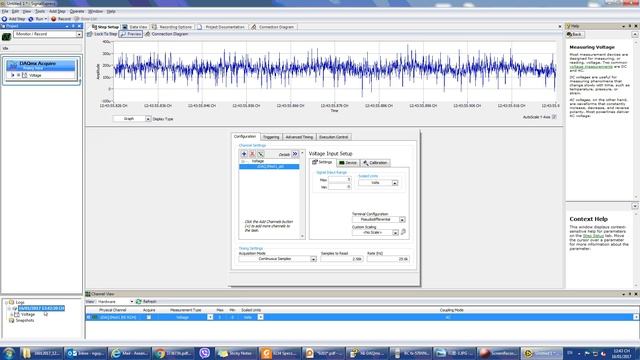
Task: Open the Step Setup link in Context Help
Action: (593, 236)
